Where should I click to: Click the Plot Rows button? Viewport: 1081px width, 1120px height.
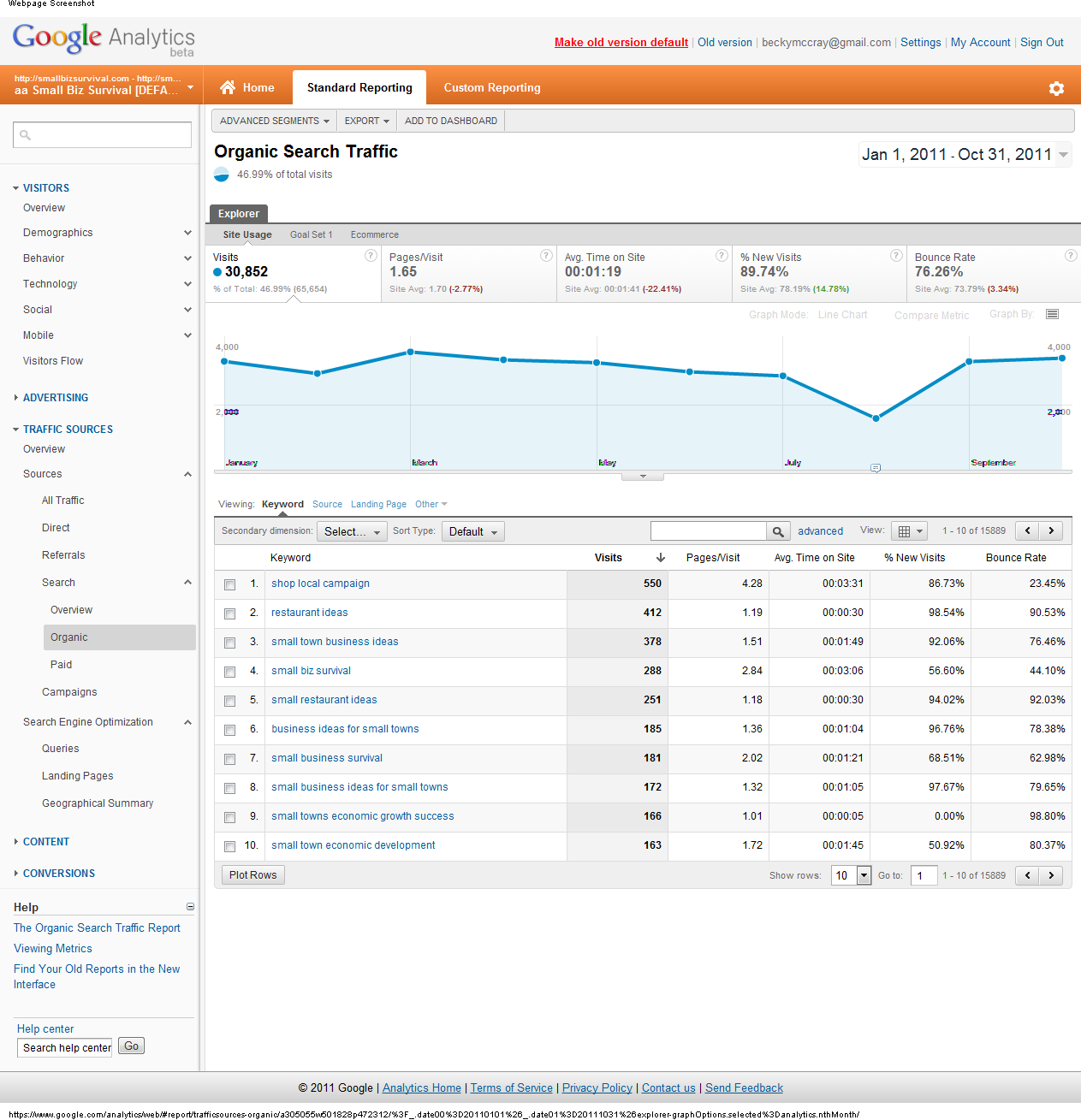[252, 874]
